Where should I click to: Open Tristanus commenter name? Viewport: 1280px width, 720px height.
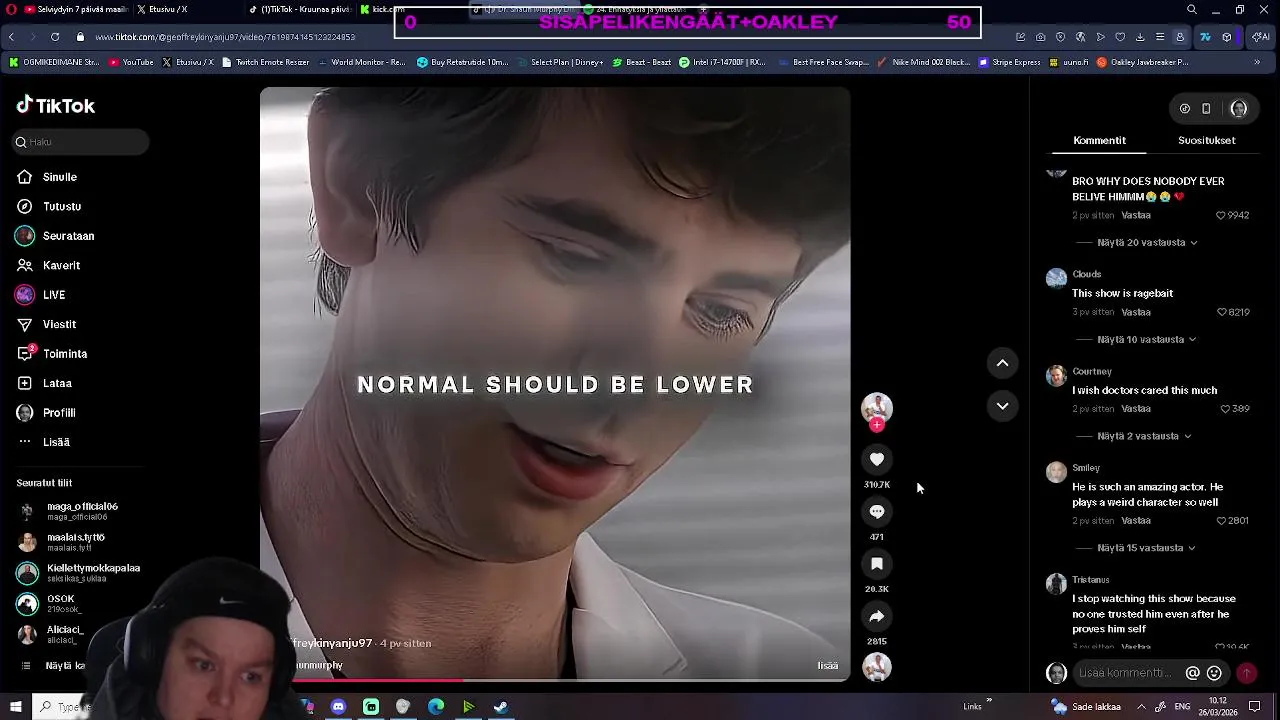(1091, 580)
